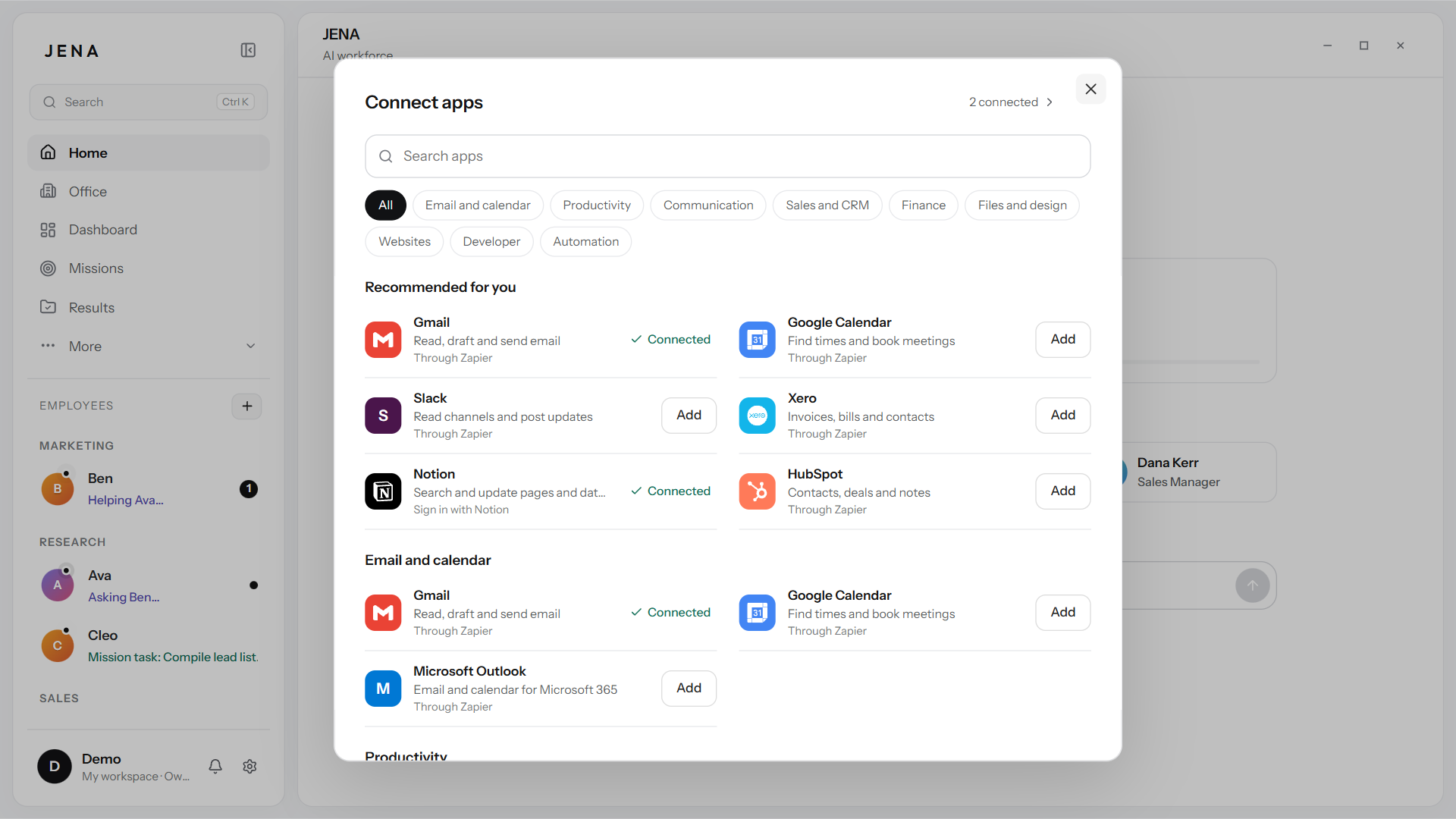Open notifications bell icon
Image resolution: width=1456 pixels, height=819 pixels.
(x=215, y=766)
